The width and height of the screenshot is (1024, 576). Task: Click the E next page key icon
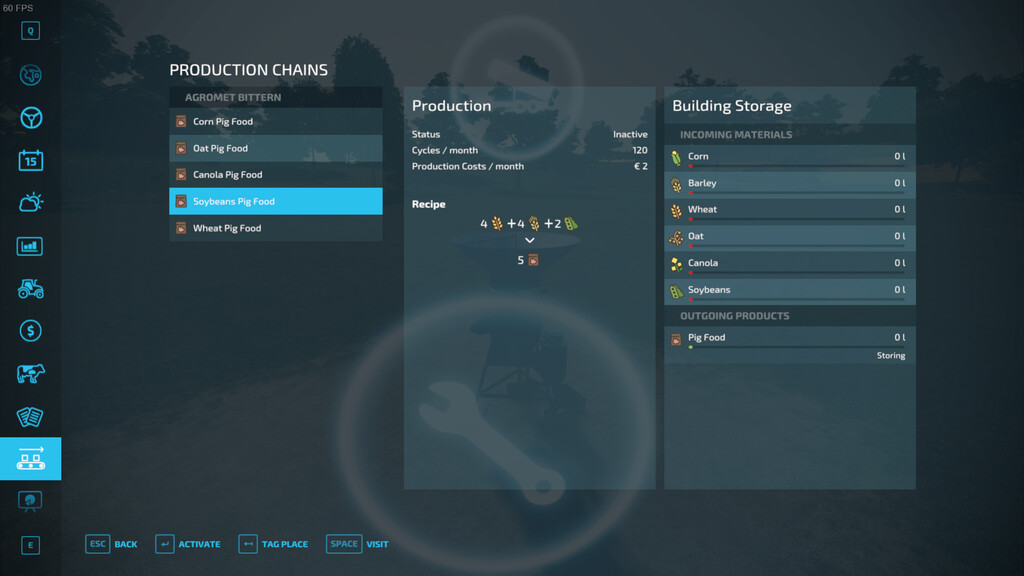[x=30, y=545]
